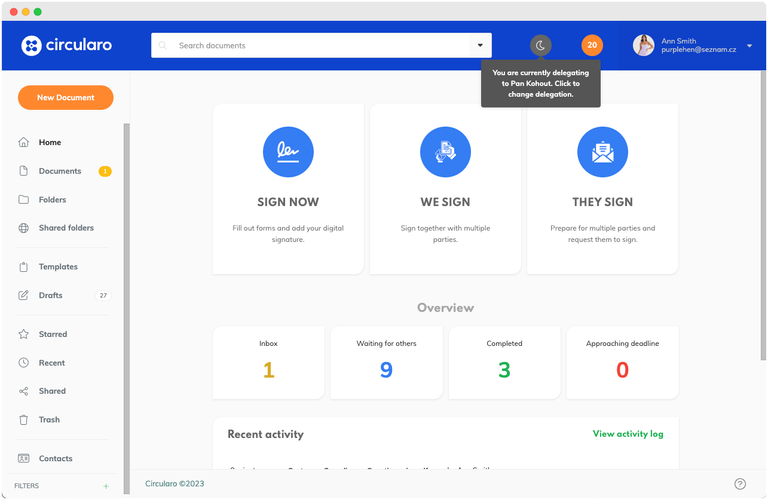Image resolution: width=768 pixels, height=500 pixels.
Task: Click the Circularo logo in header
Action: click(x=66, y=45)
